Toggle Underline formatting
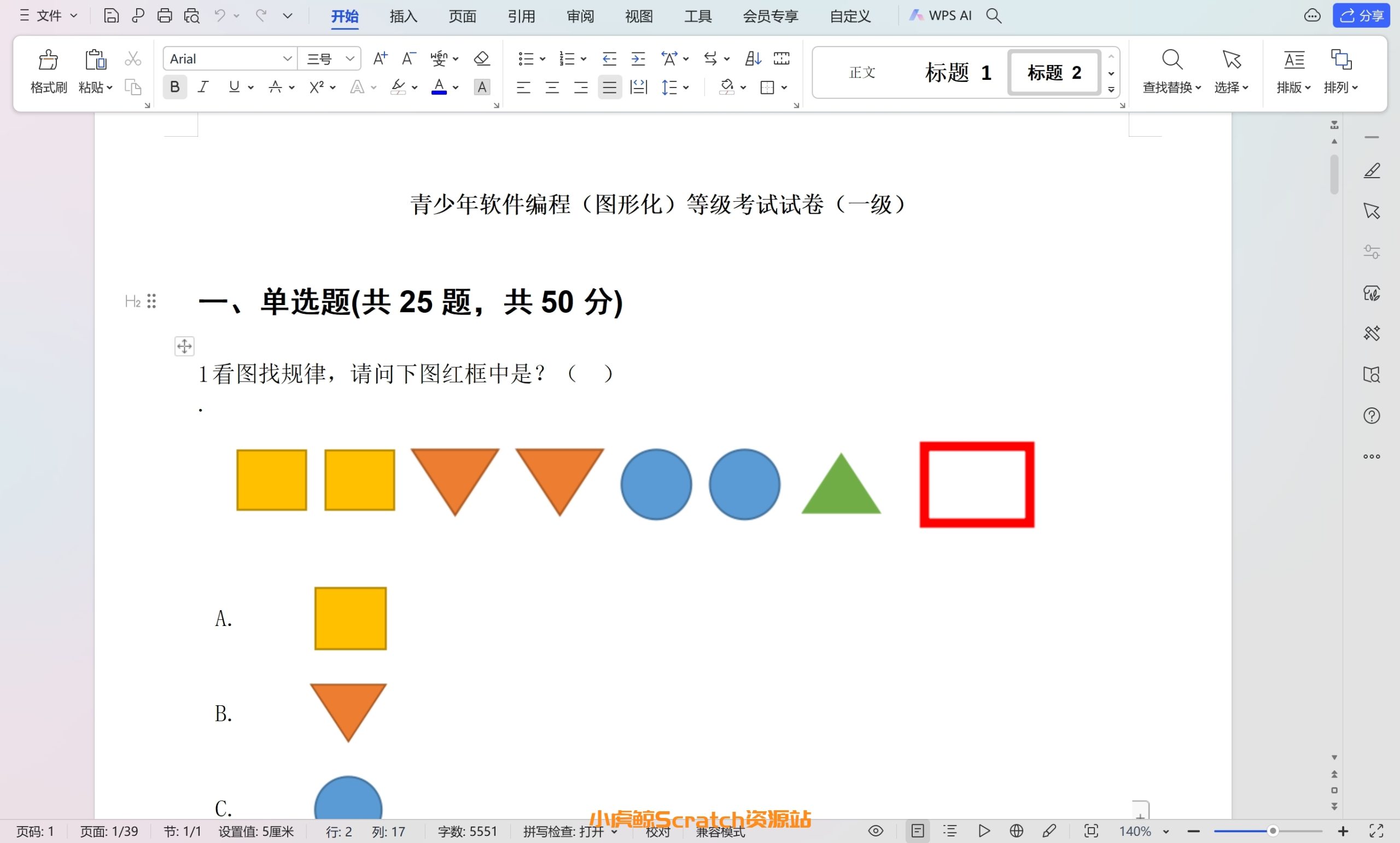1400x843 pixels. click(234, 87)
